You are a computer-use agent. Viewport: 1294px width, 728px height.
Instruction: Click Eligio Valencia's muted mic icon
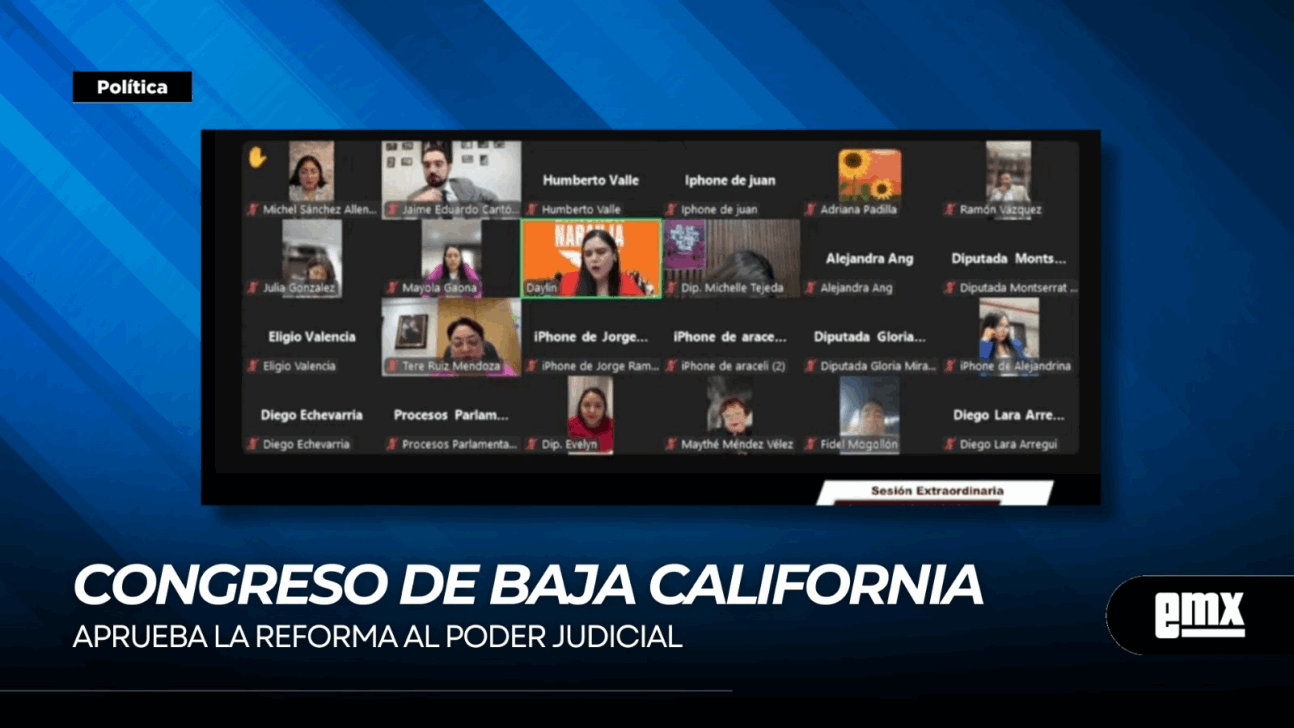254,366
